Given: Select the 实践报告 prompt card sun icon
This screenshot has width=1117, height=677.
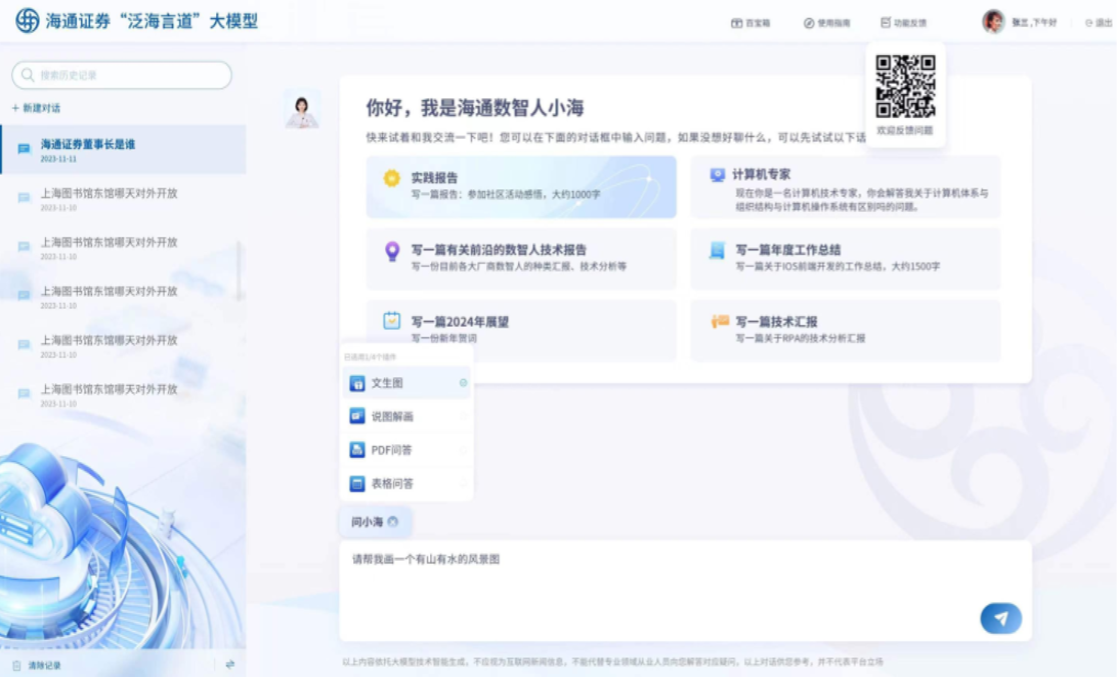Looking at the screenshot, I should (391, 178).
